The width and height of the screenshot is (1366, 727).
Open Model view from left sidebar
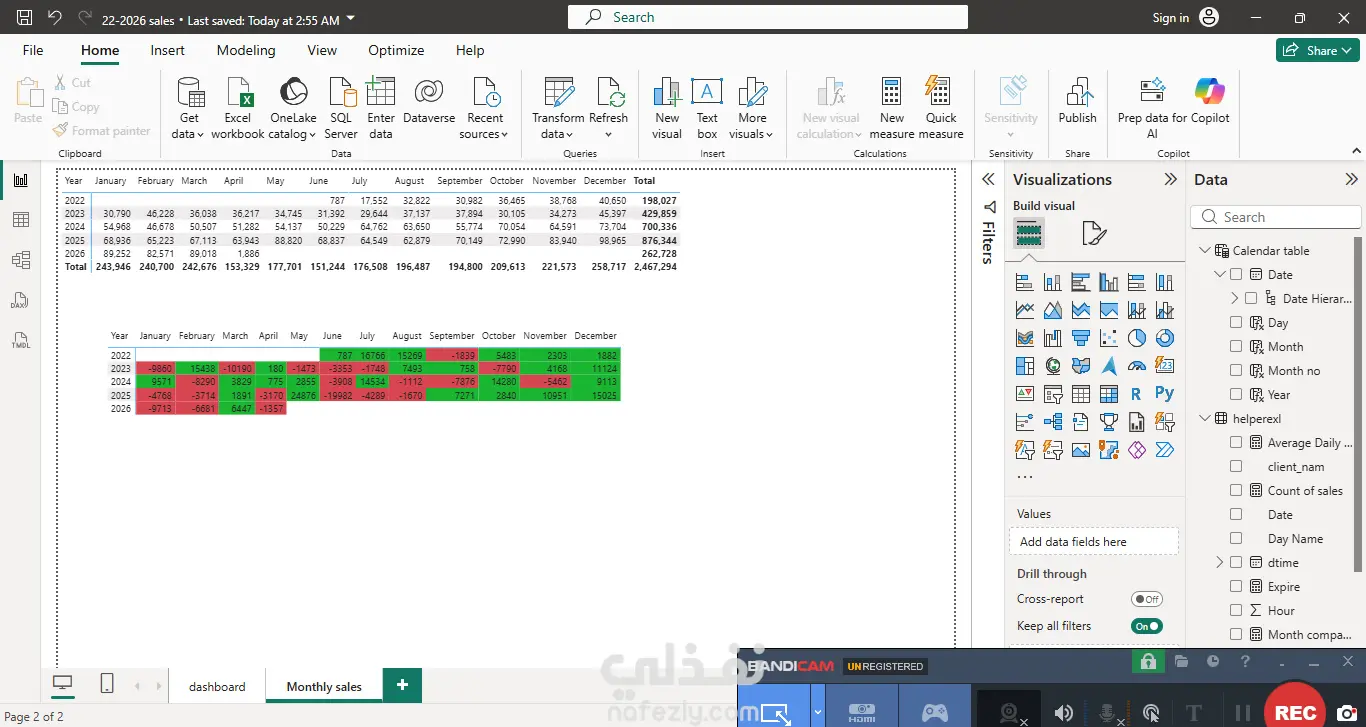[20, 260]
